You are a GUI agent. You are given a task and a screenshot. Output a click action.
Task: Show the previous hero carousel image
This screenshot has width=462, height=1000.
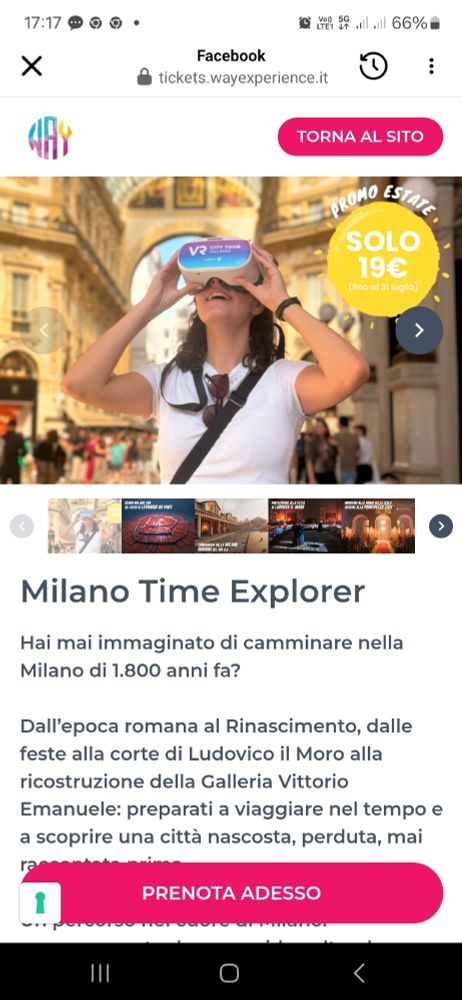[44, 330]
